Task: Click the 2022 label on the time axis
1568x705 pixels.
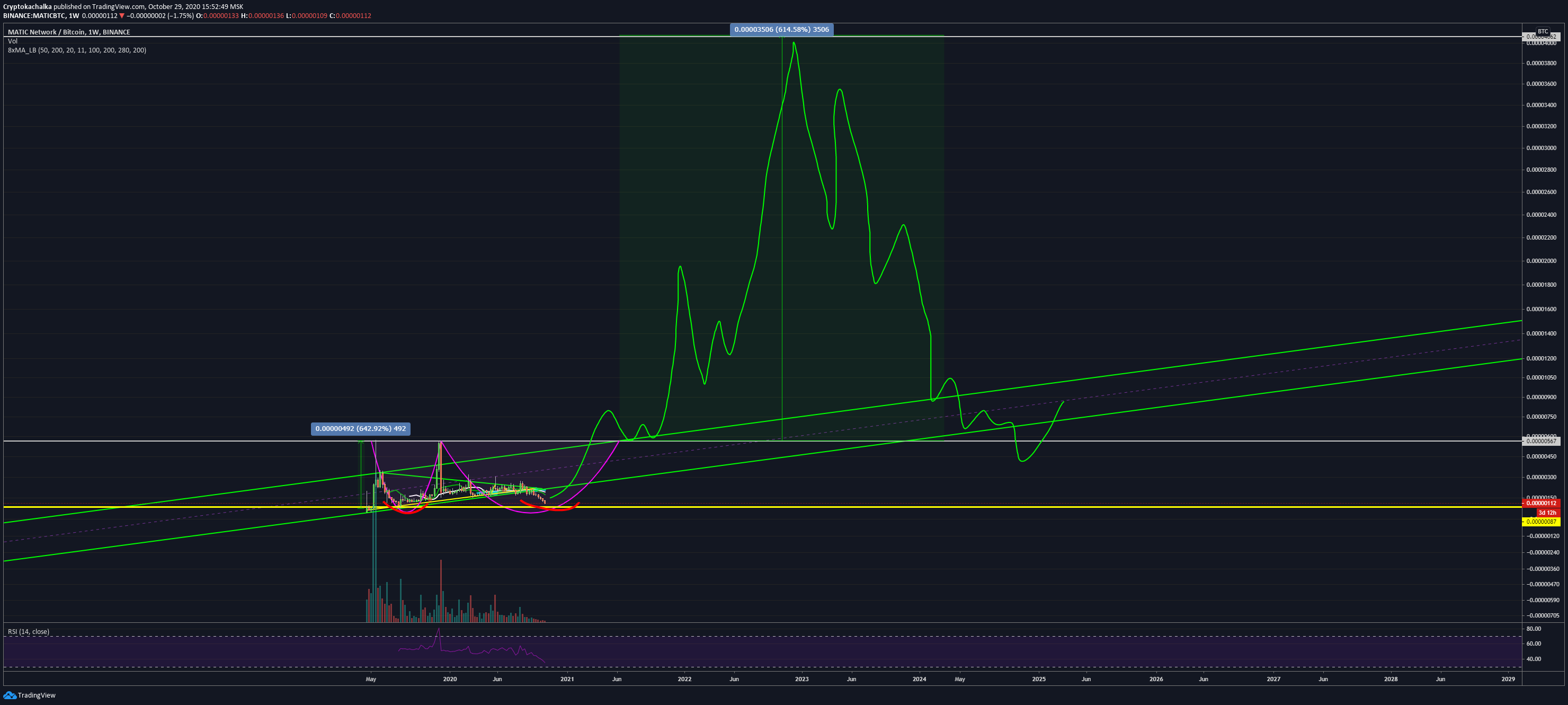Action: point(684,679)
